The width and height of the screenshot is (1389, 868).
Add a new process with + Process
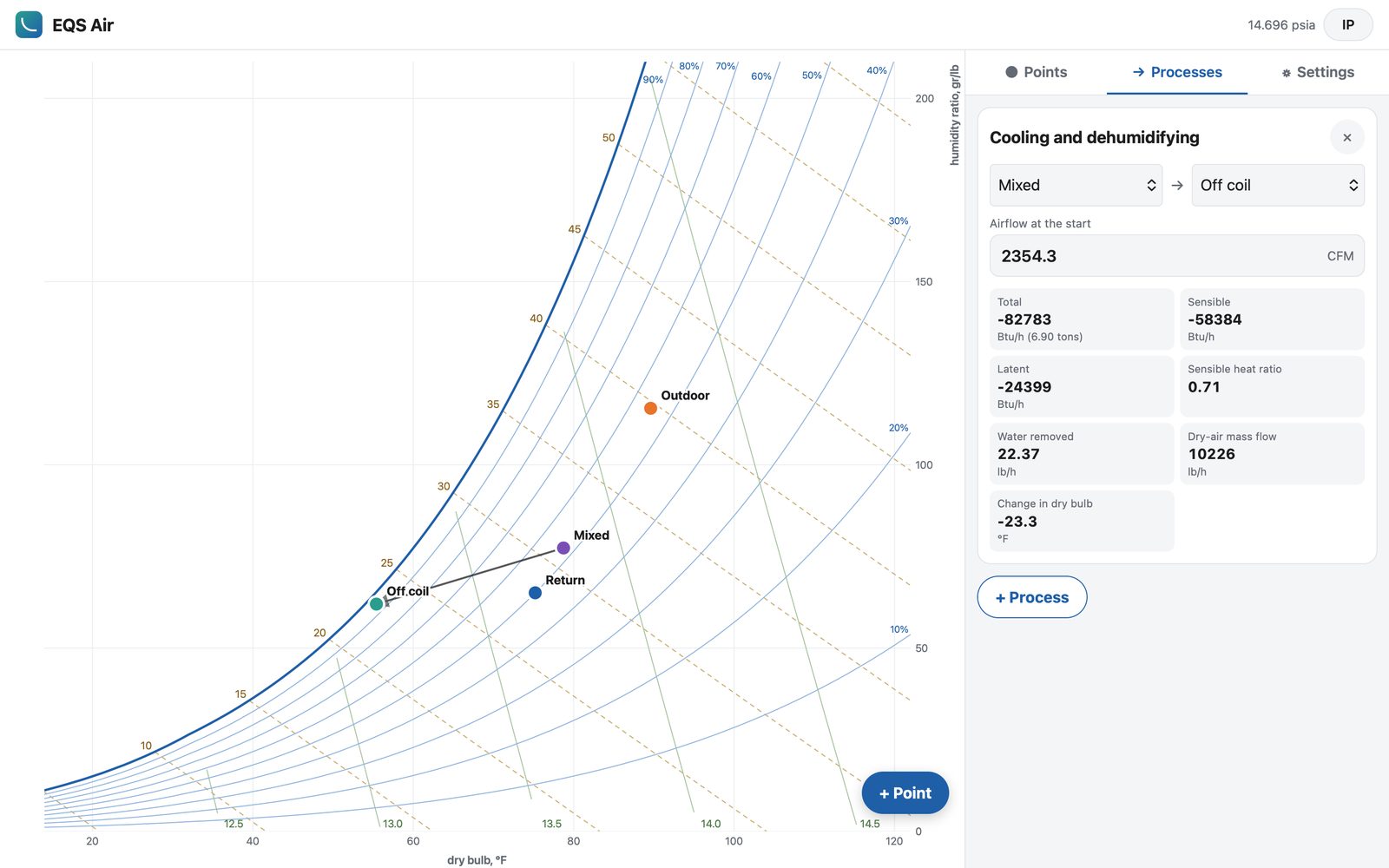(1032, 597)
